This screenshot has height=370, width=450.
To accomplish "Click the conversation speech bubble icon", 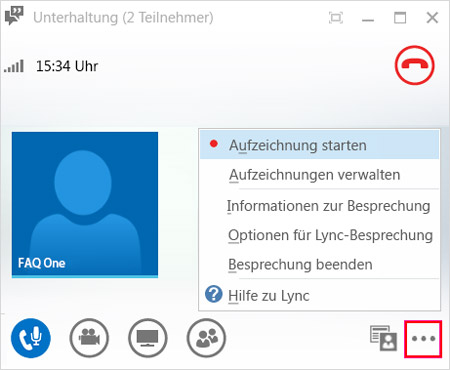I will coord(14,16).
